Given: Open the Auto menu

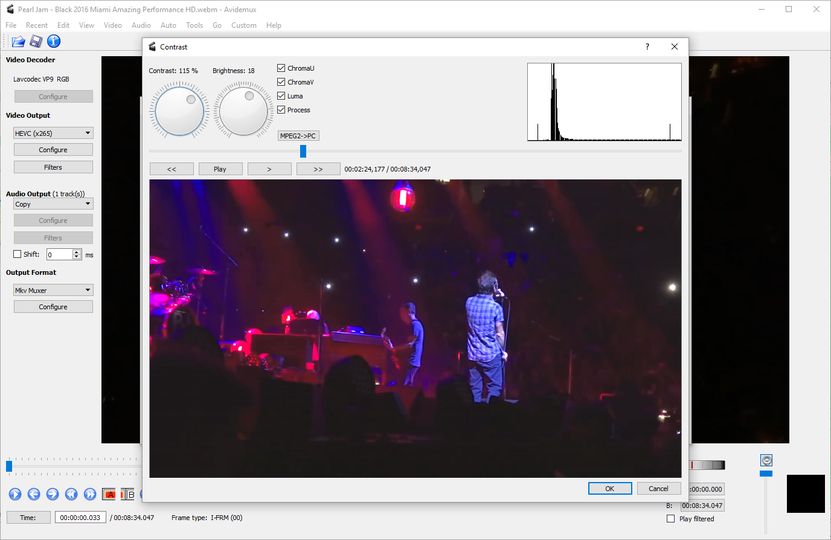Looking at the screenshot, I should [168, 25].
